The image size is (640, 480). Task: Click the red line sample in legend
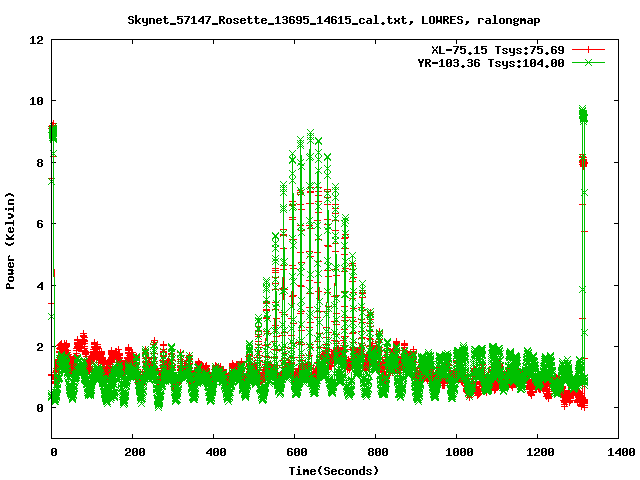click(x=588, y=50)
